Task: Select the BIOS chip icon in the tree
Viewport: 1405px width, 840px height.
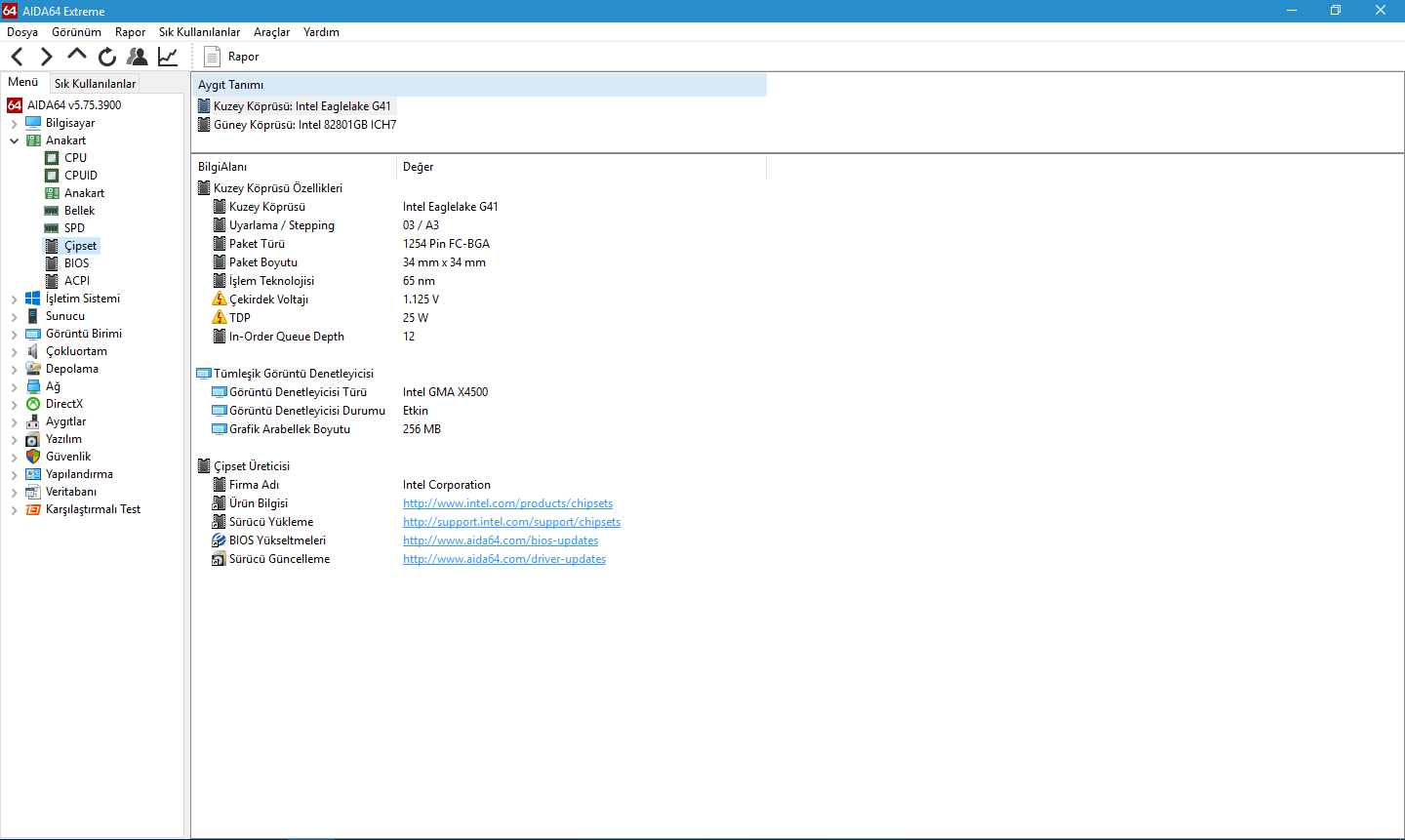Action: tap(52, 263)
